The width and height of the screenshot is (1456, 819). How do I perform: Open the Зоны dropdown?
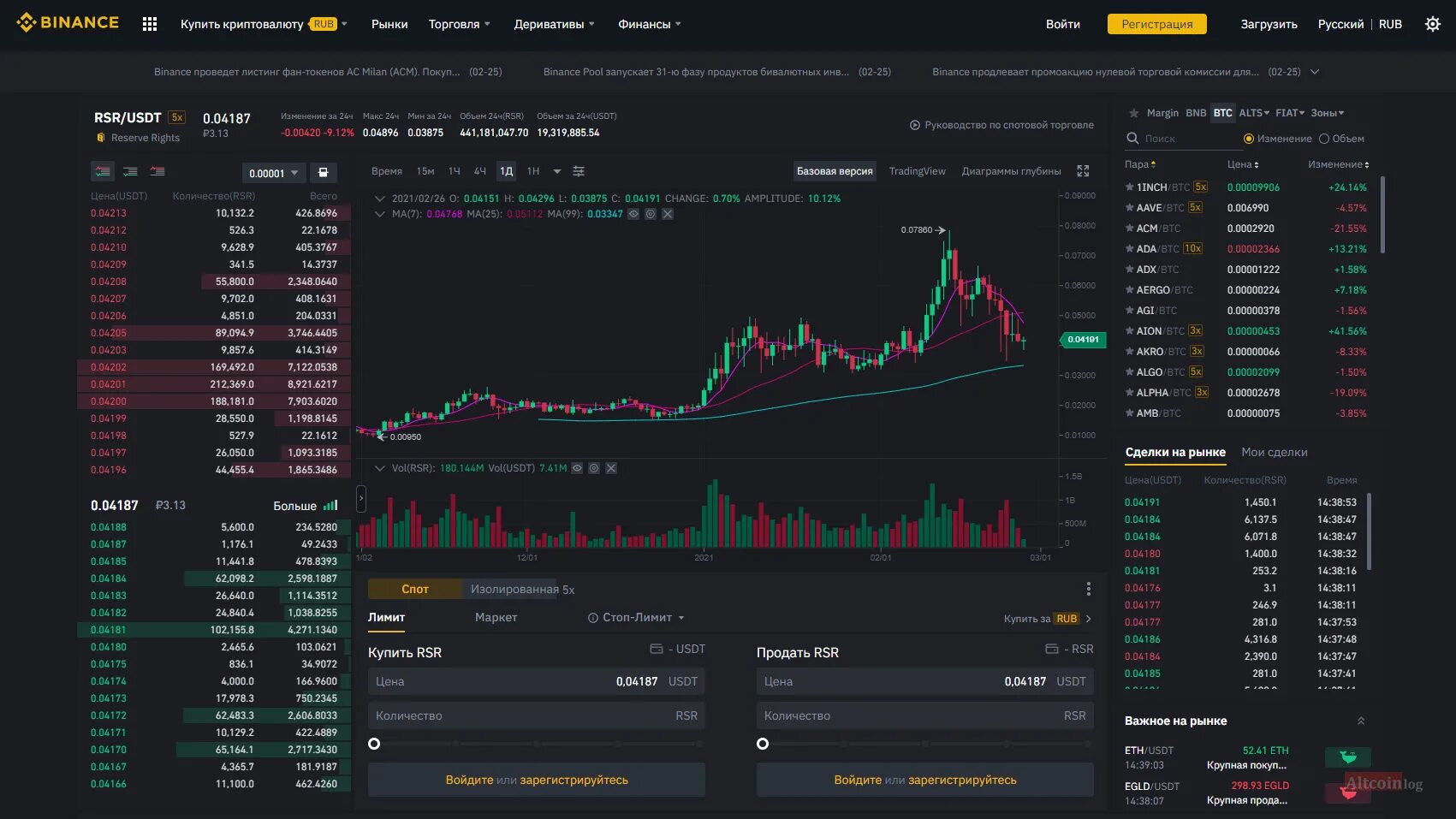(1328, 113)
